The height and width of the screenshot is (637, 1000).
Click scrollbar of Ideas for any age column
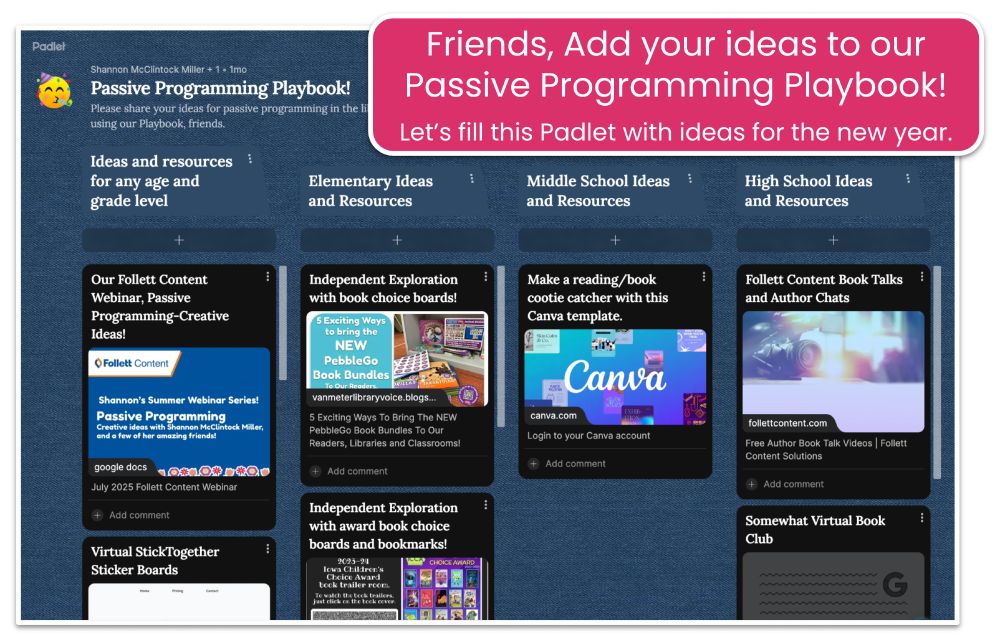click(x=283, y=323)
